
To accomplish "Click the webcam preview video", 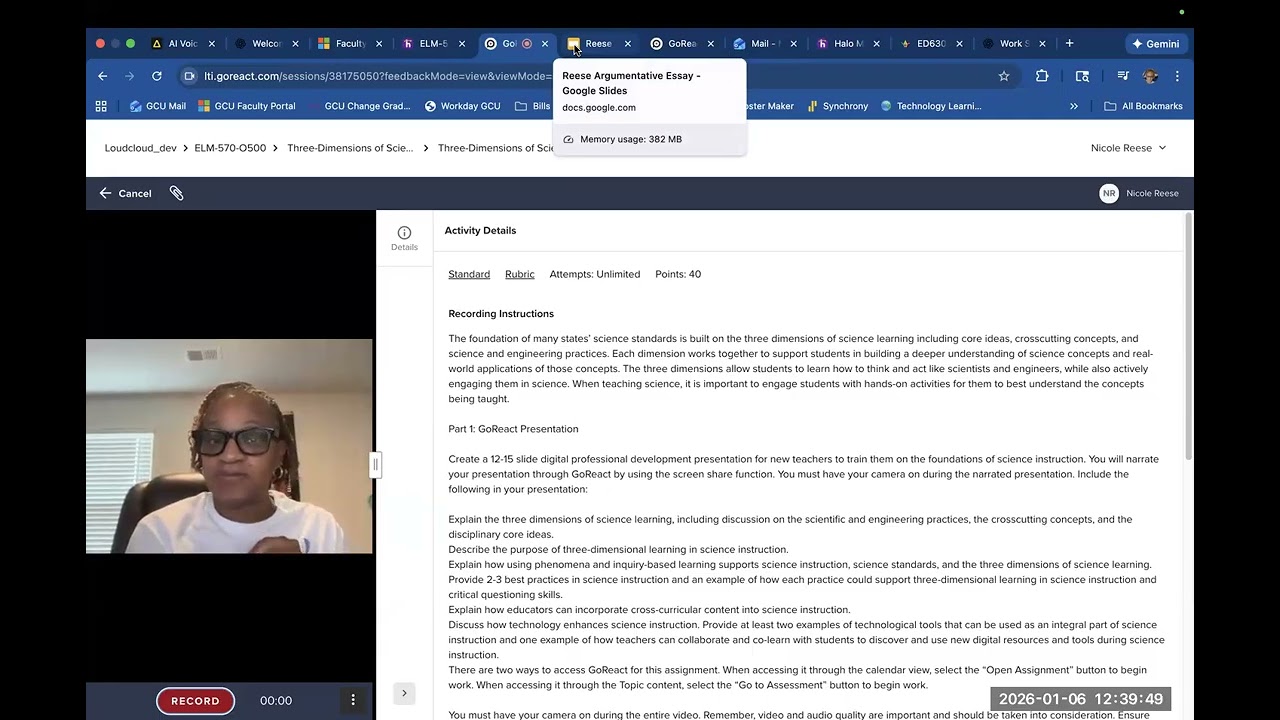I will tap(229, 446).
